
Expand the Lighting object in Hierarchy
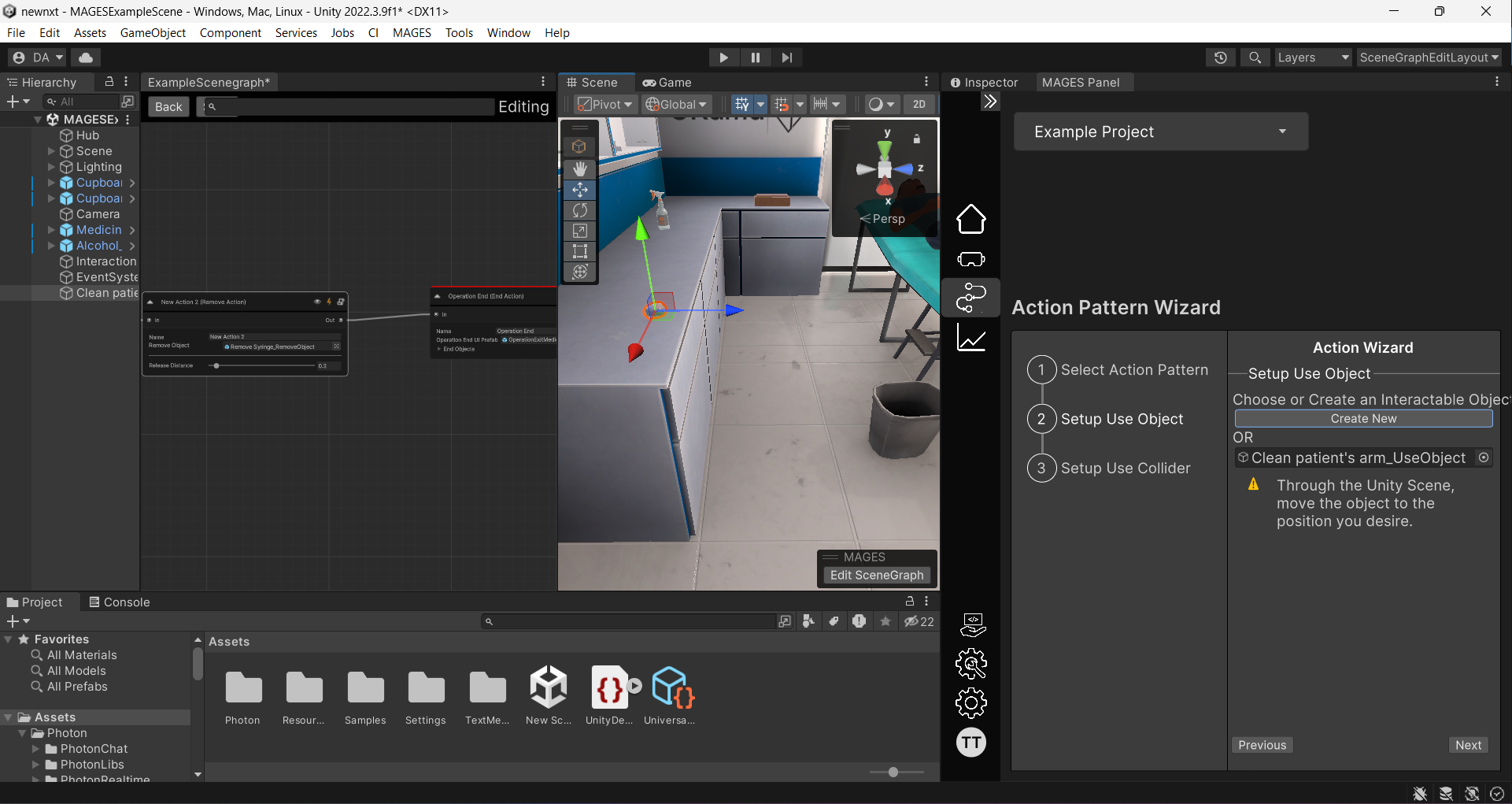[x=51, y=167]
